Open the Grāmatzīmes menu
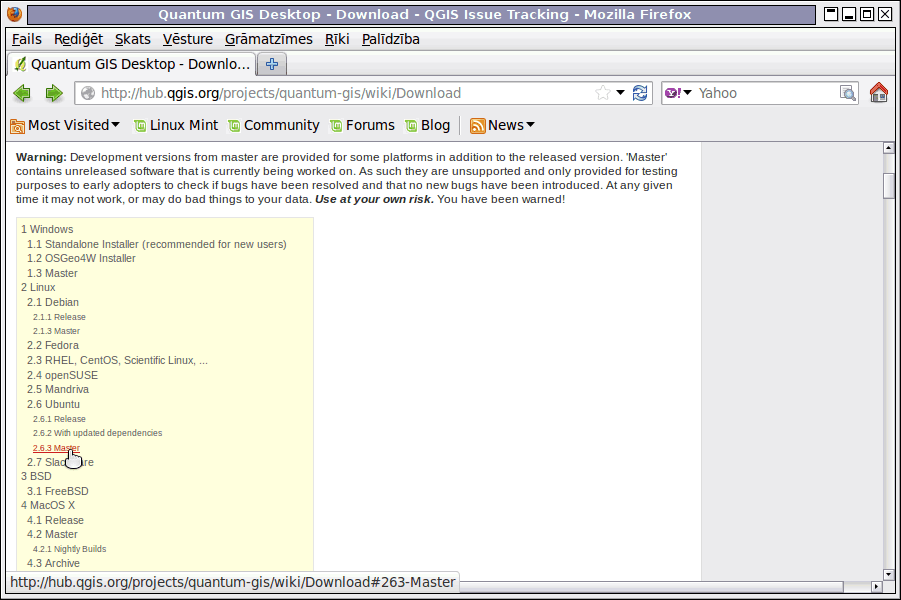The image size is (901, 600). pyautogui.click(x=269, y=39)
